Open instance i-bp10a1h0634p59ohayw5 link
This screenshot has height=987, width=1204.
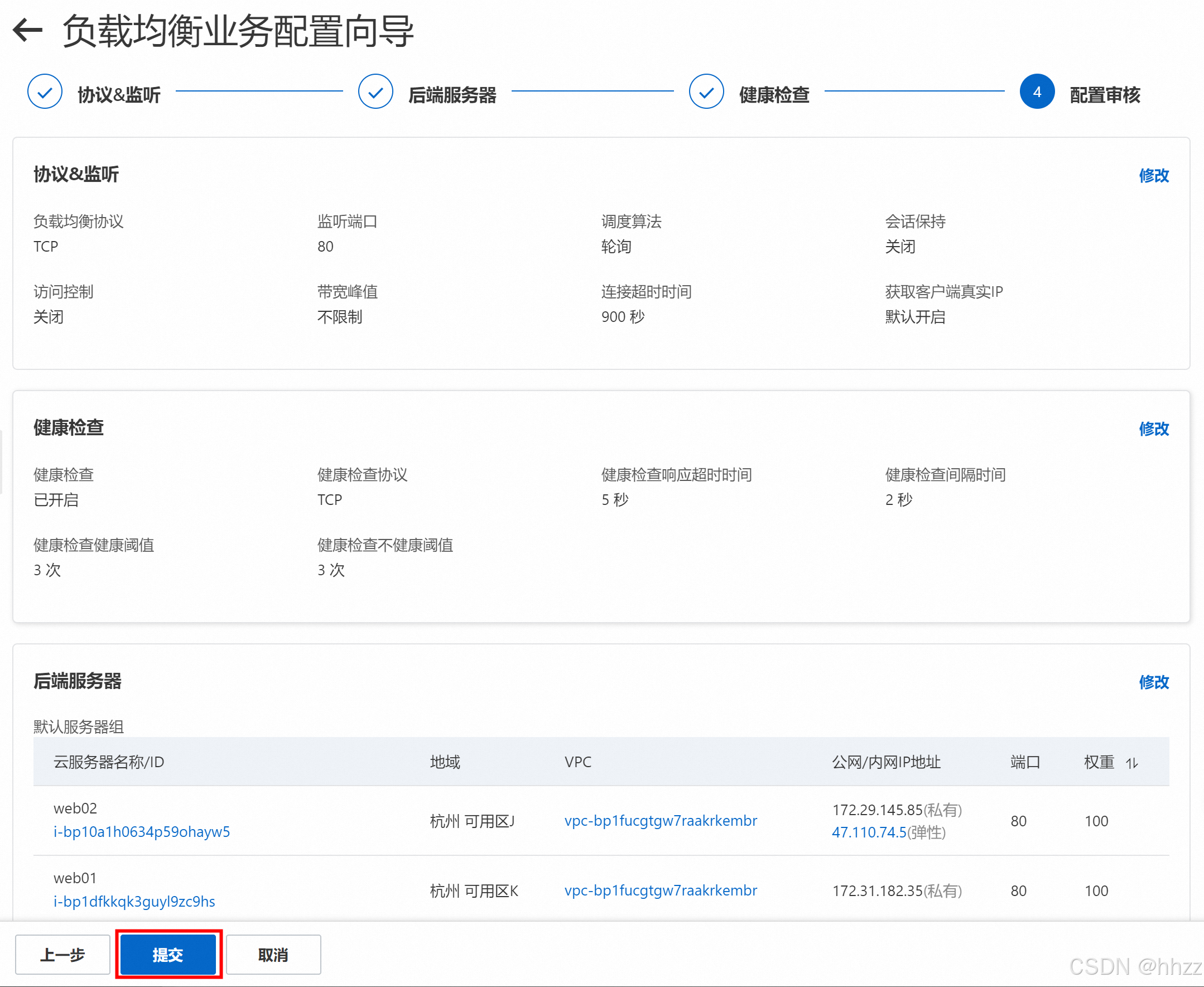(x=142, y=832)
